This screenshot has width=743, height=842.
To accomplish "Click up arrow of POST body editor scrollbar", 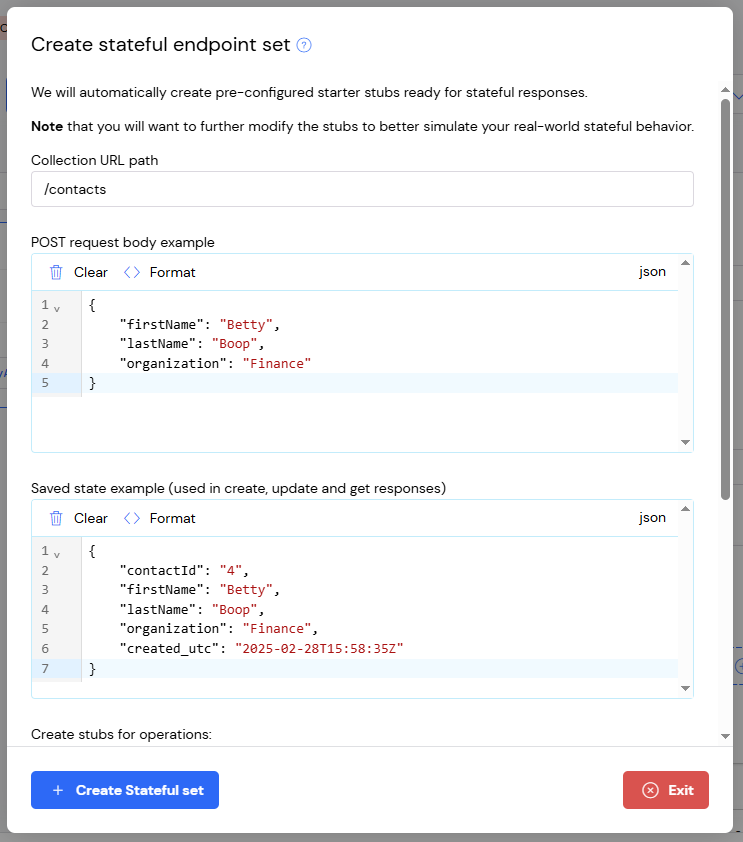I will pos(686,263).
